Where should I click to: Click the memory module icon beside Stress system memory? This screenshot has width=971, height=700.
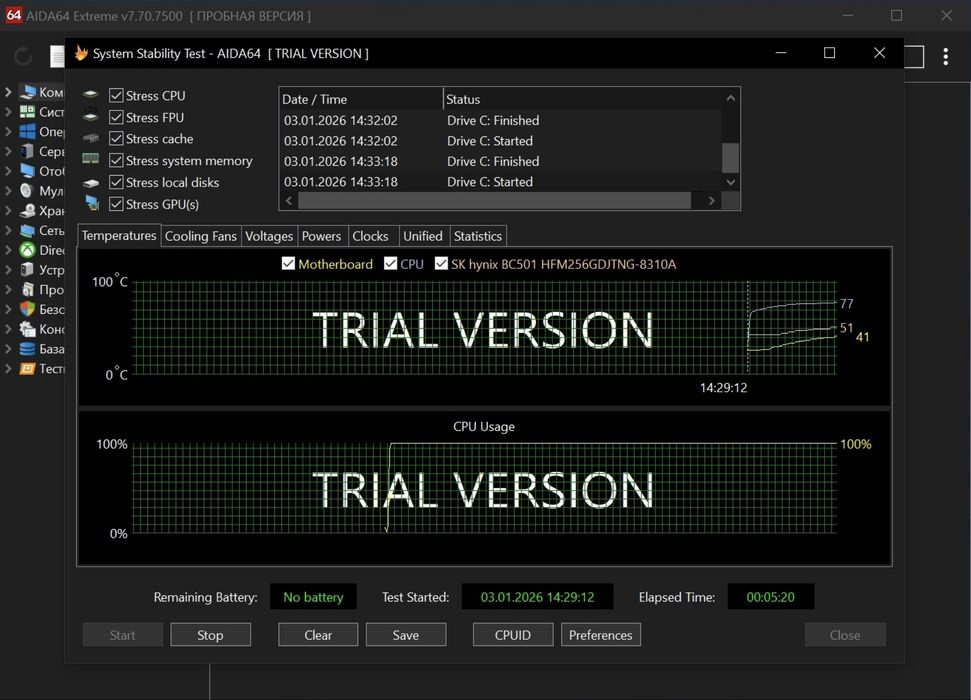pos(90,159)
